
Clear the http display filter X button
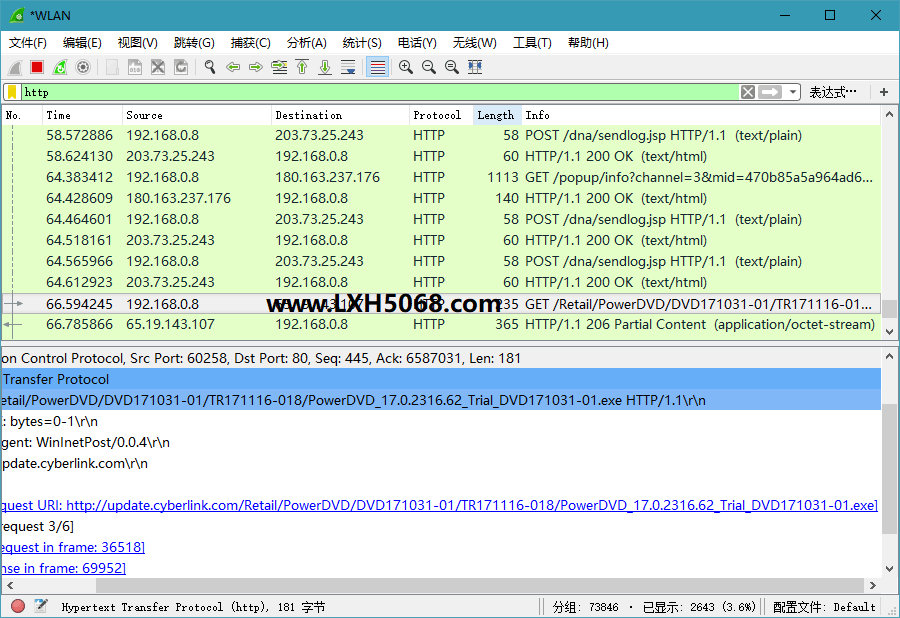[748, 92]
